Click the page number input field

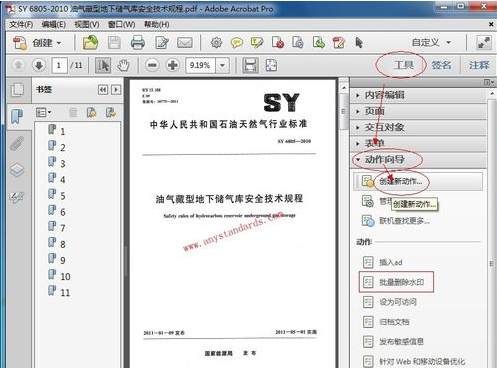coord(59,65)
